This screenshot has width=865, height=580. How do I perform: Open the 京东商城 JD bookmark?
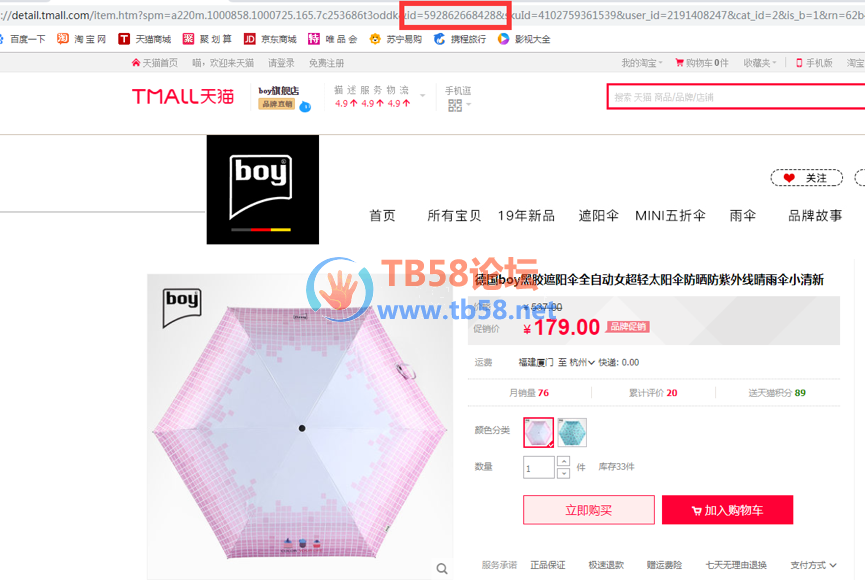pyautogui.click(x=270, y=39)
